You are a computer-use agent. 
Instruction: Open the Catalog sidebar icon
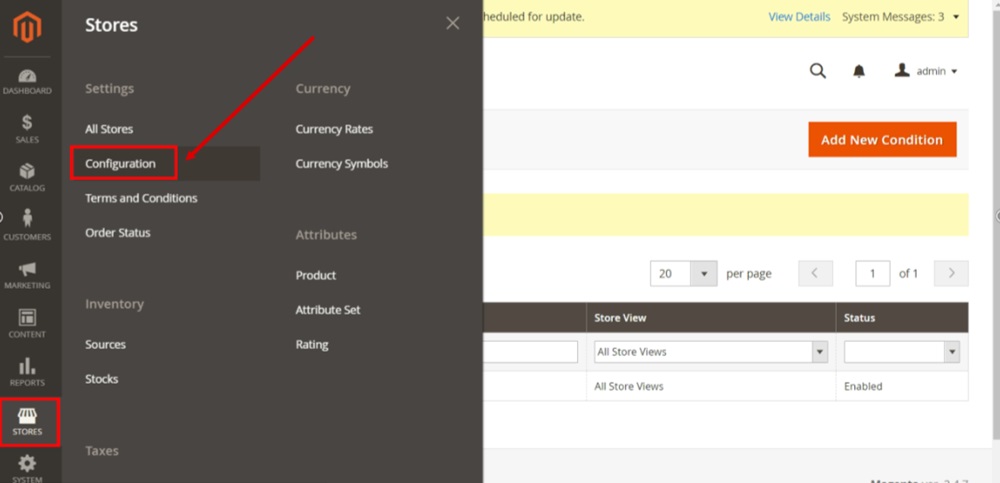(27, 177)
